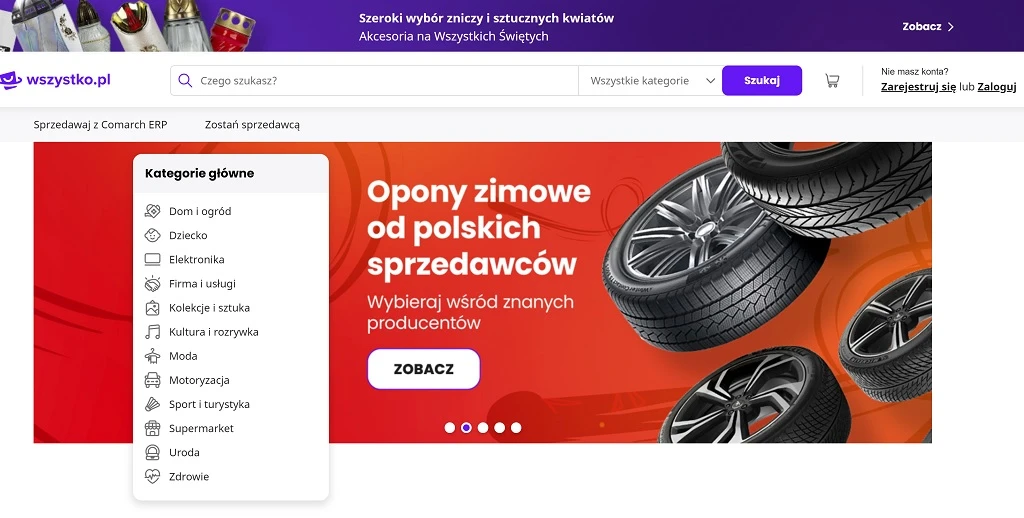This screenshot has height=518, width=1024.
Task: Select the Elektronika laptop icon
Action: click(152, 259)
